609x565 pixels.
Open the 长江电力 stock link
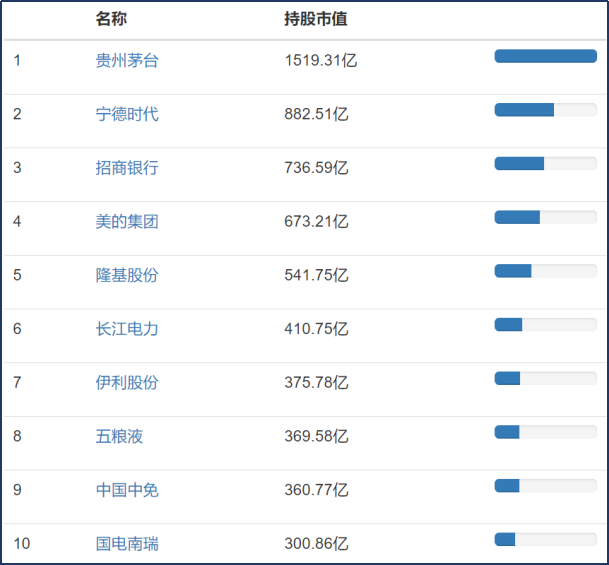click(x=127, y=329)
